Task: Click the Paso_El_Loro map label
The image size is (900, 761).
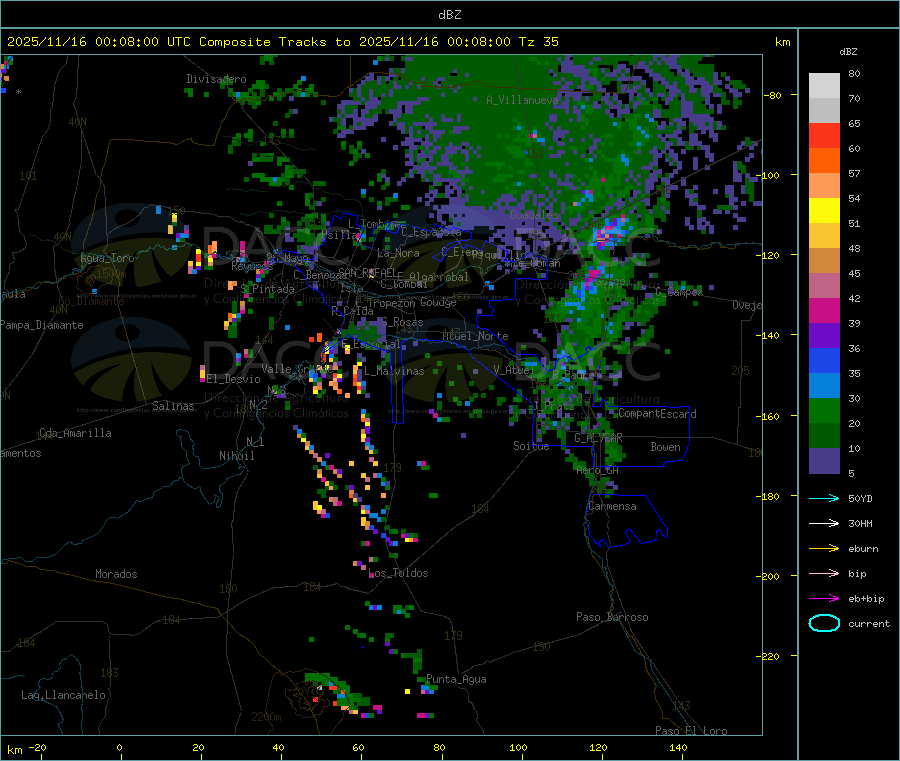Action: click(x=691, y=731)
